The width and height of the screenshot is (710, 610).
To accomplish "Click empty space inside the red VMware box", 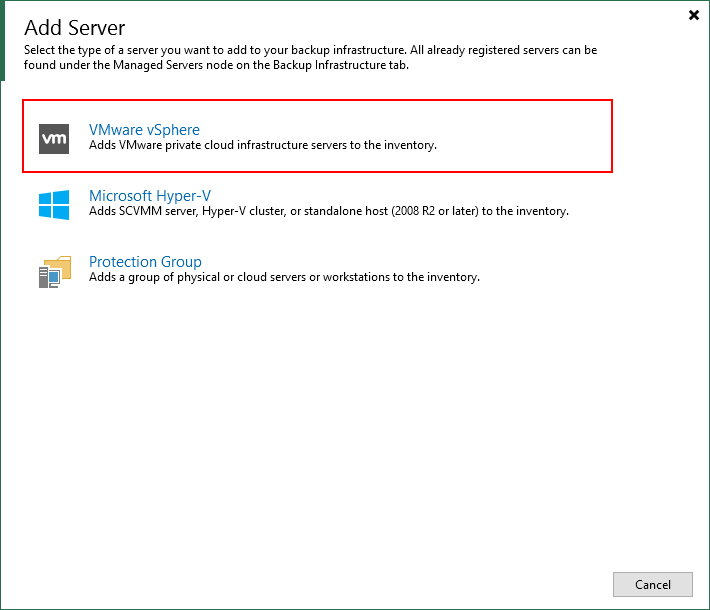I will pos(521,136).
